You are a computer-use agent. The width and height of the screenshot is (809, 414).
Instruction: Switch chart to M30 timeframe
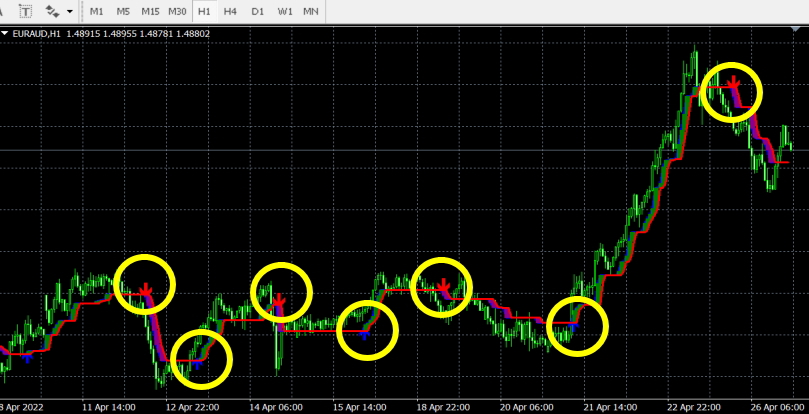point(177,11)
